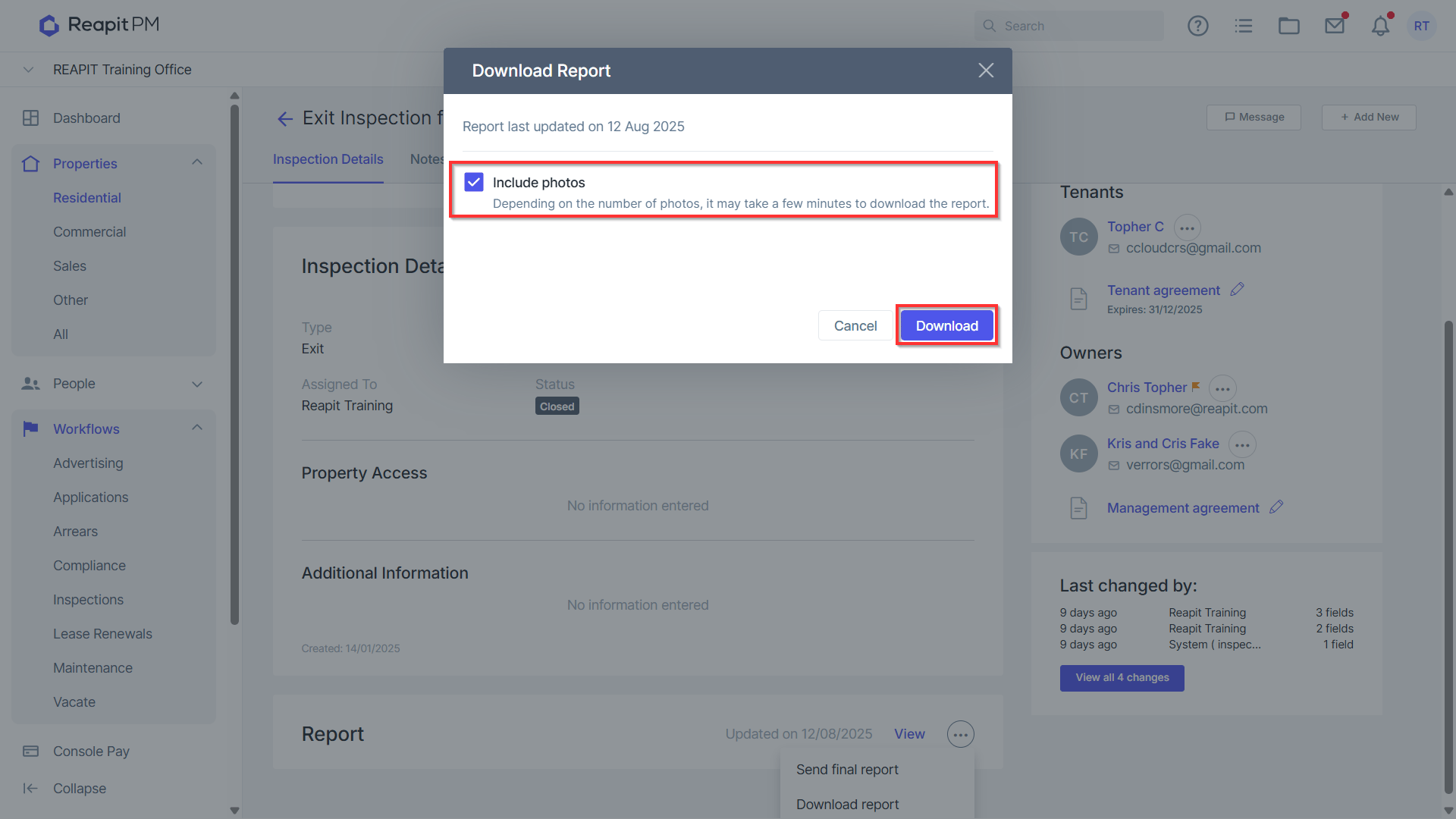
Task: Expand the People menu section
Action: click(197, 384)
